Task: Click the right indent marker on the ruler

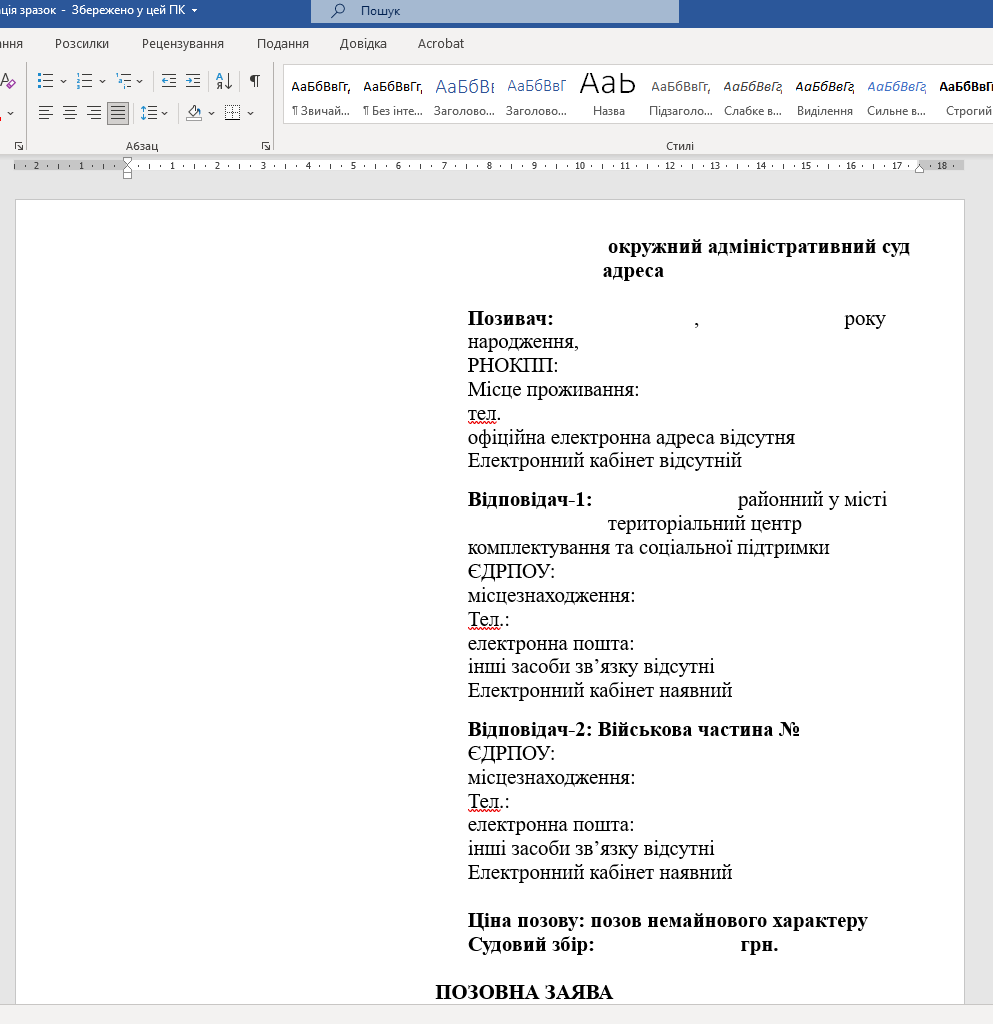Action: 919,168
